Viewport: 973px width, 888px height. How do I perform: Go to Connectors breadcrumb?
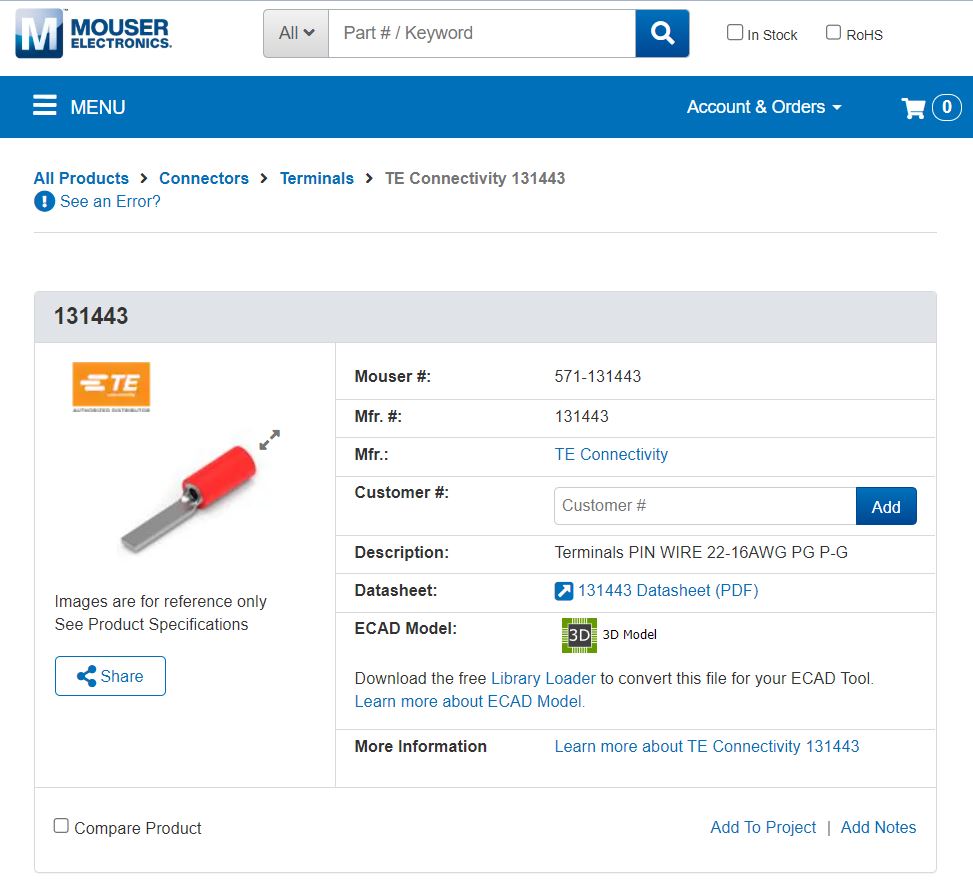[x=204, y=178]
